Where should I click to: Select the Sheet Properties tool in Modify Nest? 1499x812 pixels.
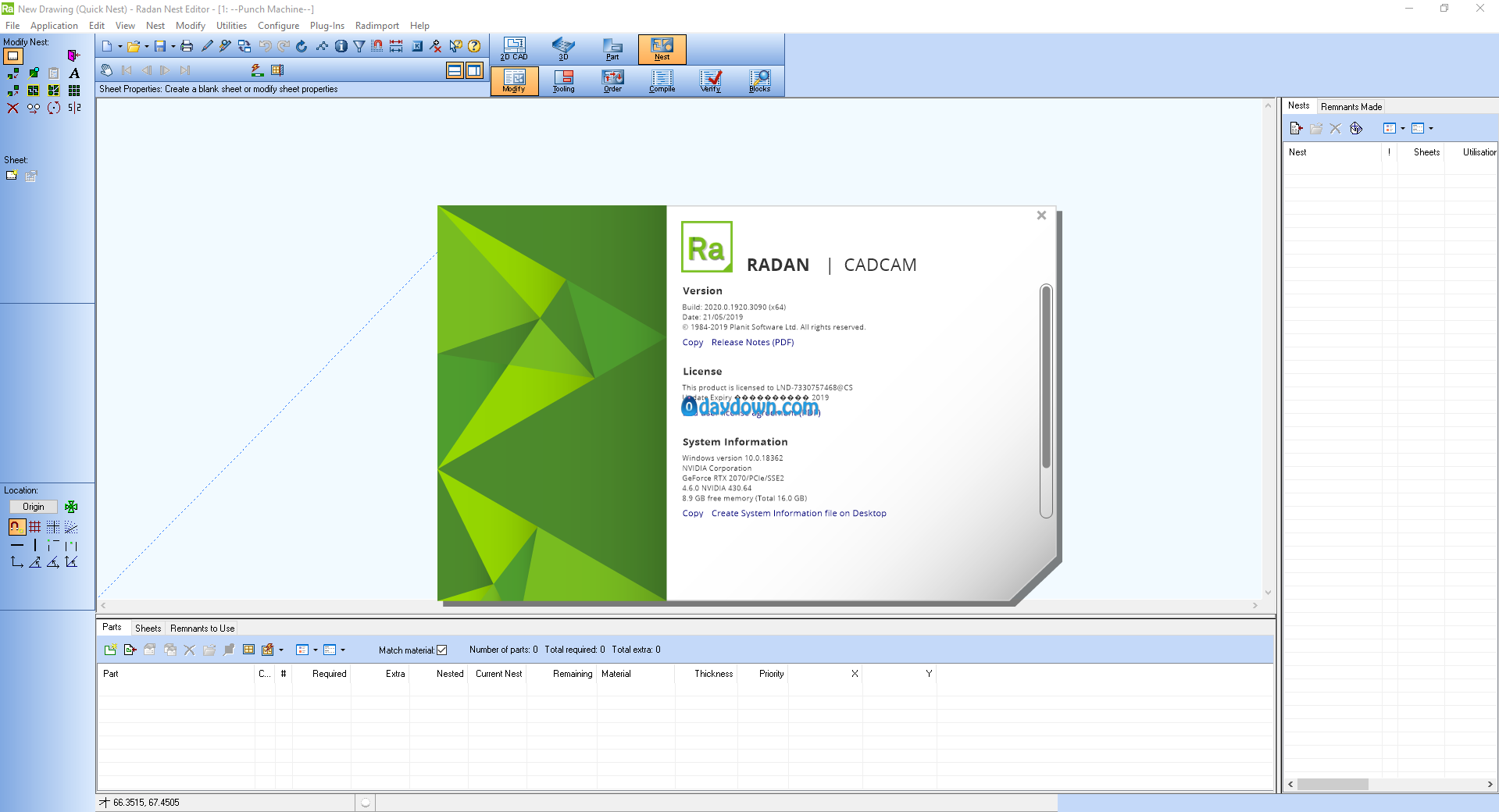[x=13, y=56]
